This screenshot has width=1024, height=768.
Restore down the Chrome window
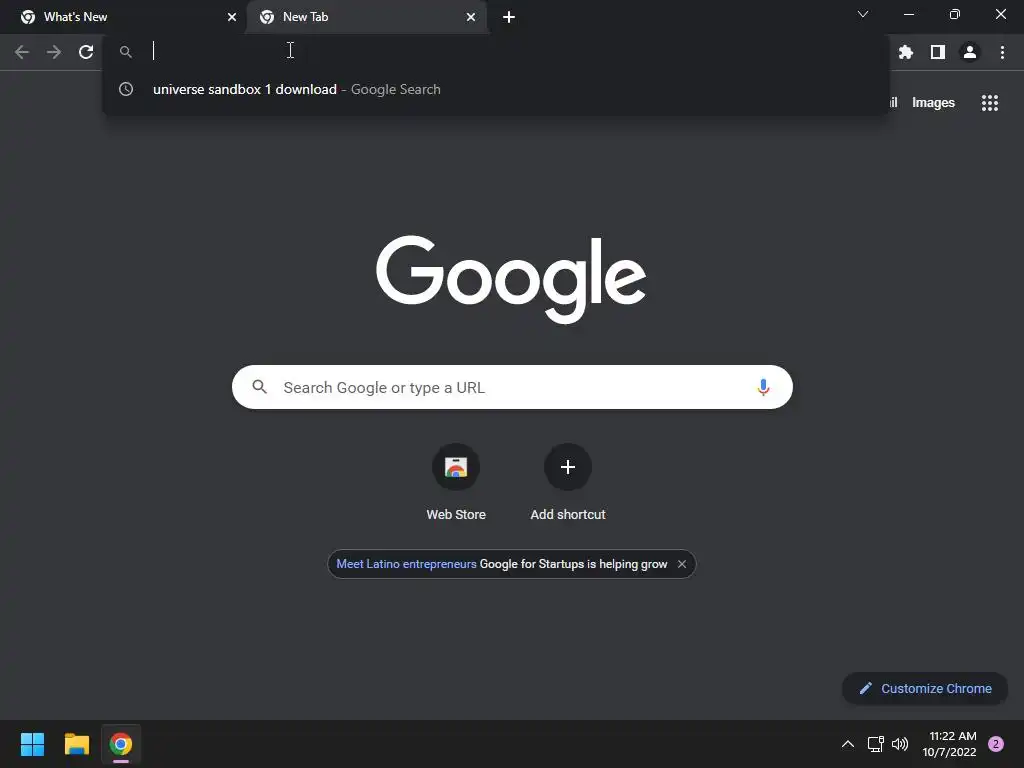(x=955, y=14)
